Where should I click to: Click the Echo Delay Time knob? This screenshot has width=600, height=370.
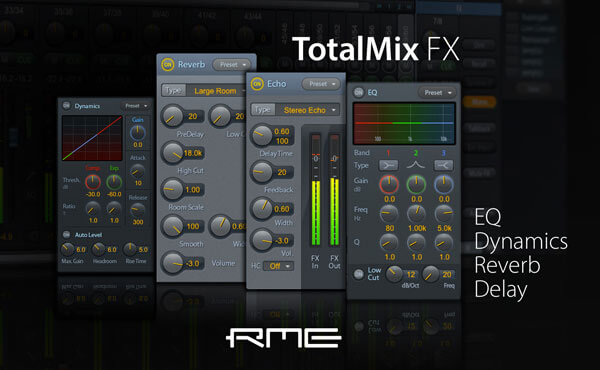tap(262, 135)
